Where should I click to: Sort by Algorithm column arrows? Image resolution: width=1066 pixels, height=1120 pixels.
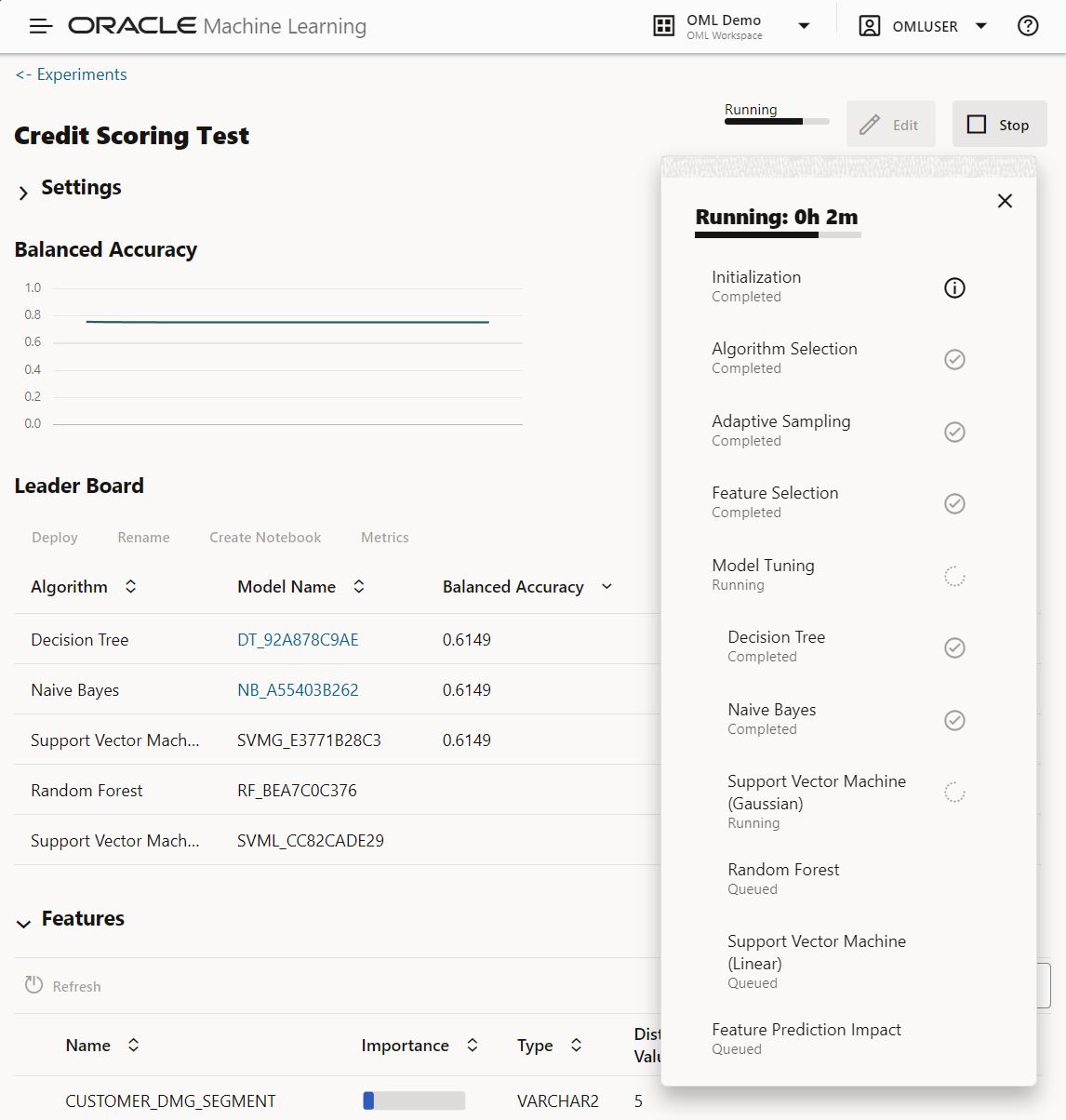tap(131, 586)
